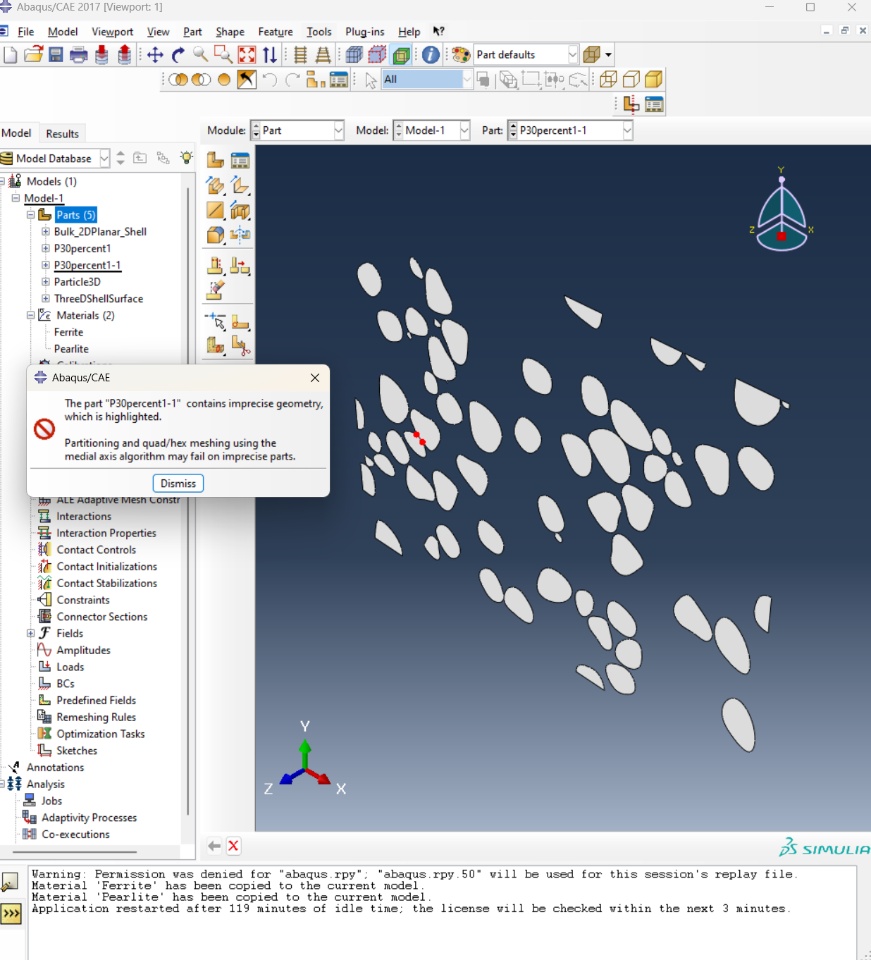Viewport: 871px width, 960px height.
Task: Click the Apply Shaded render style icon
Action: tap(654, 80)
